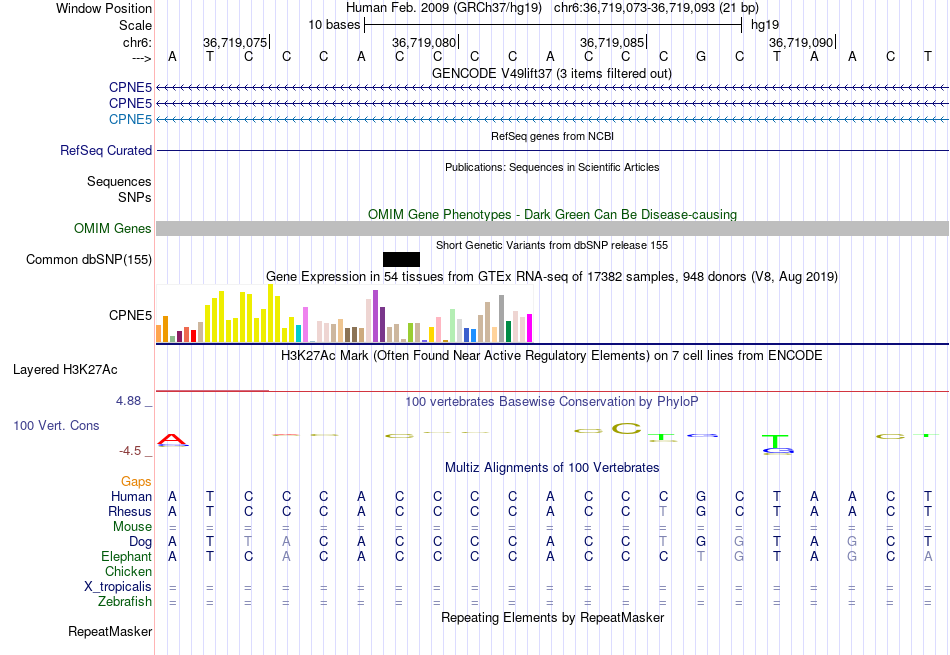Click the orange Gaps label
The width and height of the screenshot is (950, 655).
[136, 481]
